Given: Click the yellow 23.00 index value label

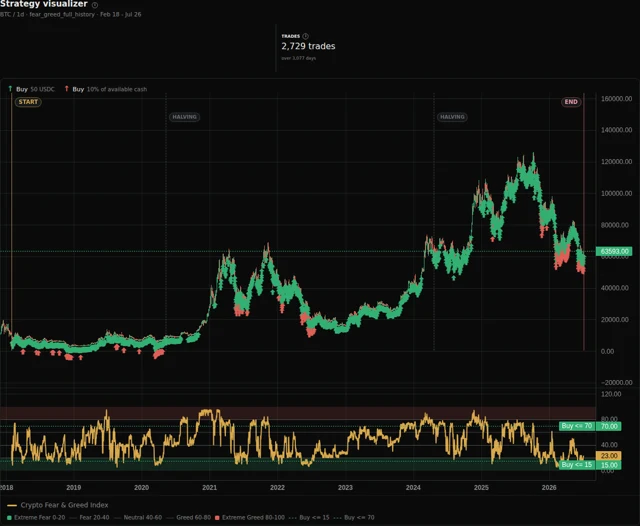Looking at the screenshot, I should pos(609,455).
